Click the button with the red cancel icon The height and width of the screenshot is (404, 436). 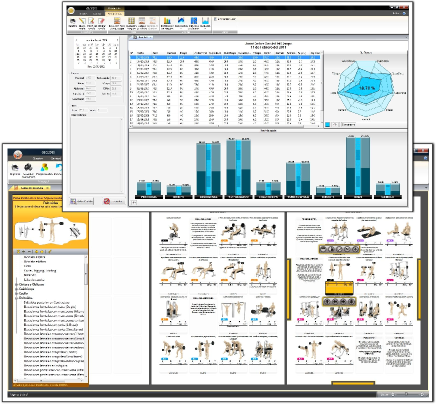[114, 201]
